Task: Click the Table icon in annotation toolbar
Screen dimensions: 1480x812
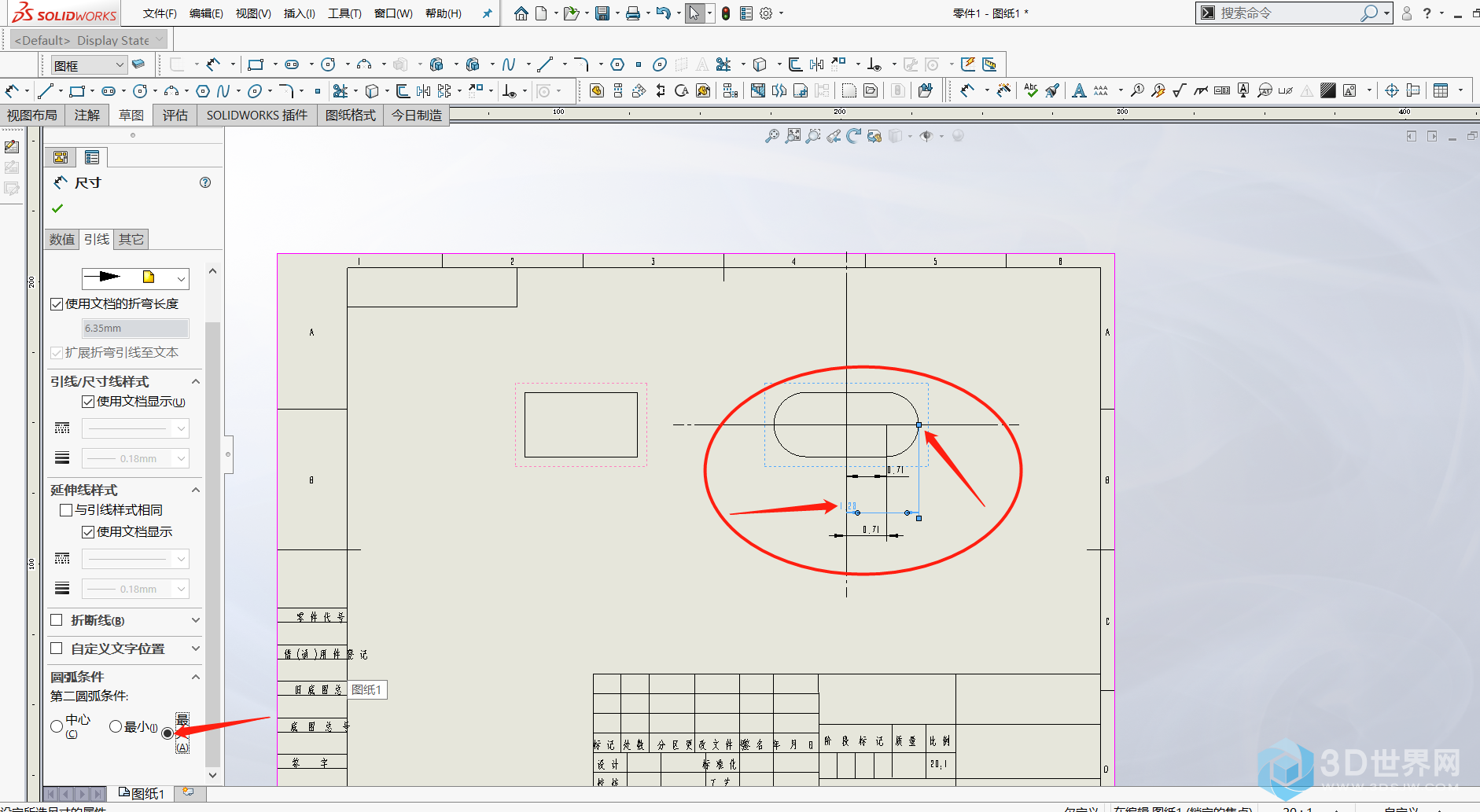Action: (1441, 90)
